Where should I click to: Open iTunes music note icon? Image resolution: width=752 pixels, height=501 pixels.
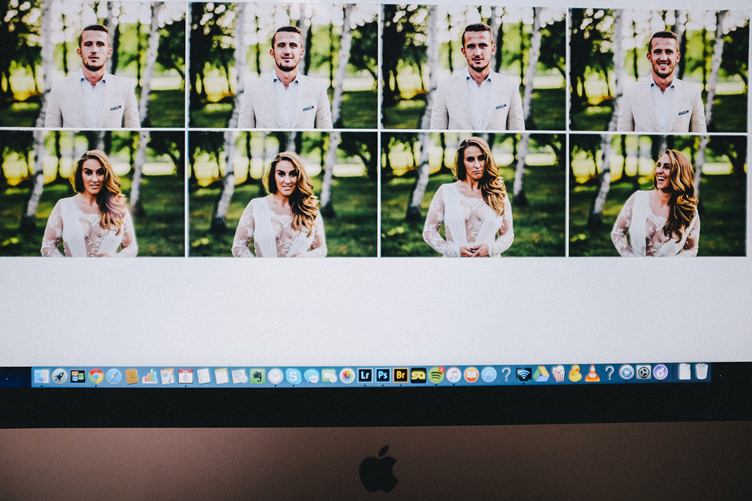(x=454, y=375)
